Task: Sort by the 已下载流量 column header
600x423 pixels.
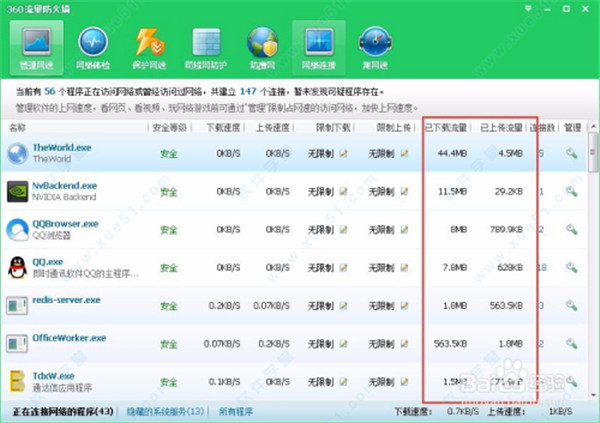Action: 446,127
